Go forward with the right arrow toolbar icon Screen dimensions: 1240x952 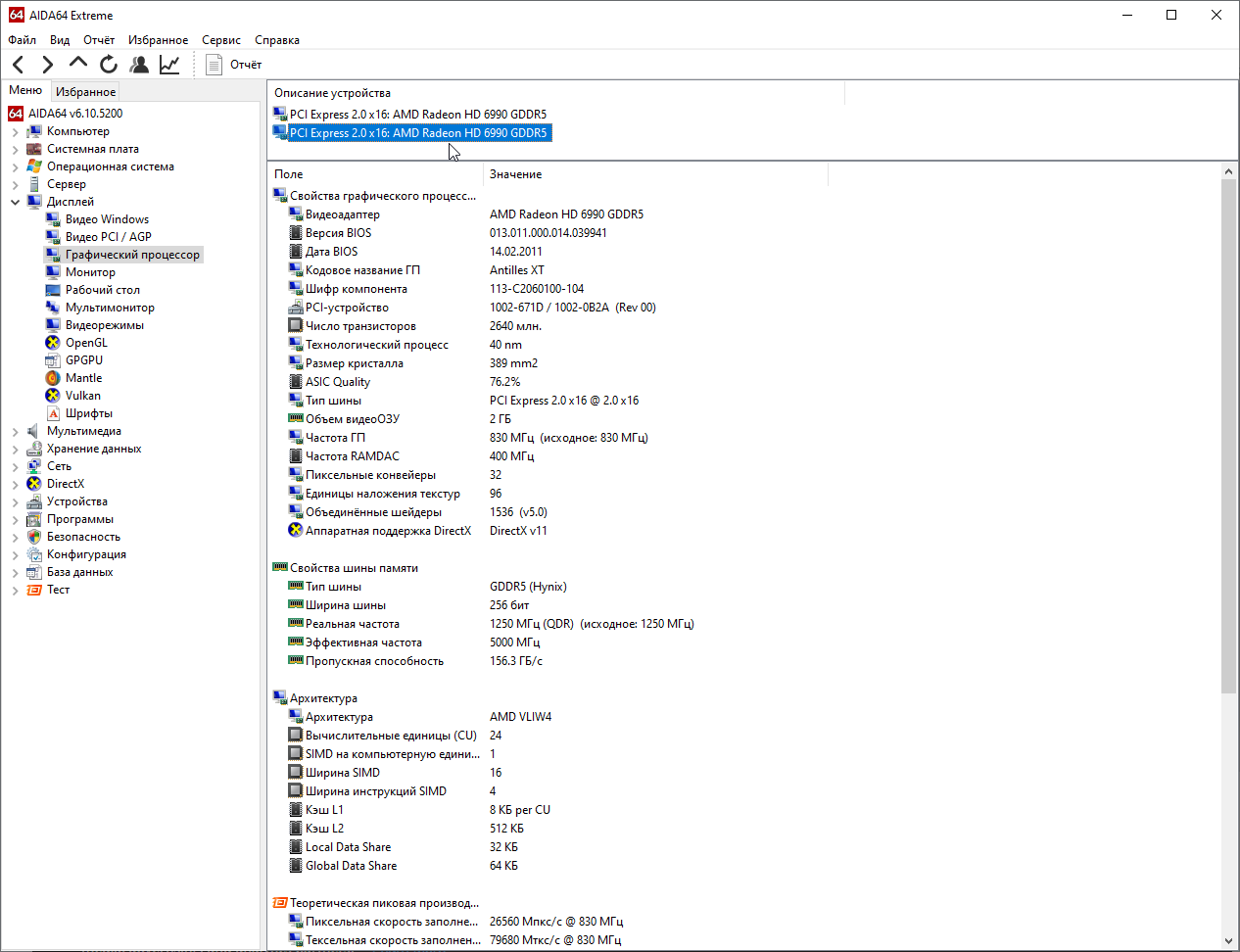point(47,65)
